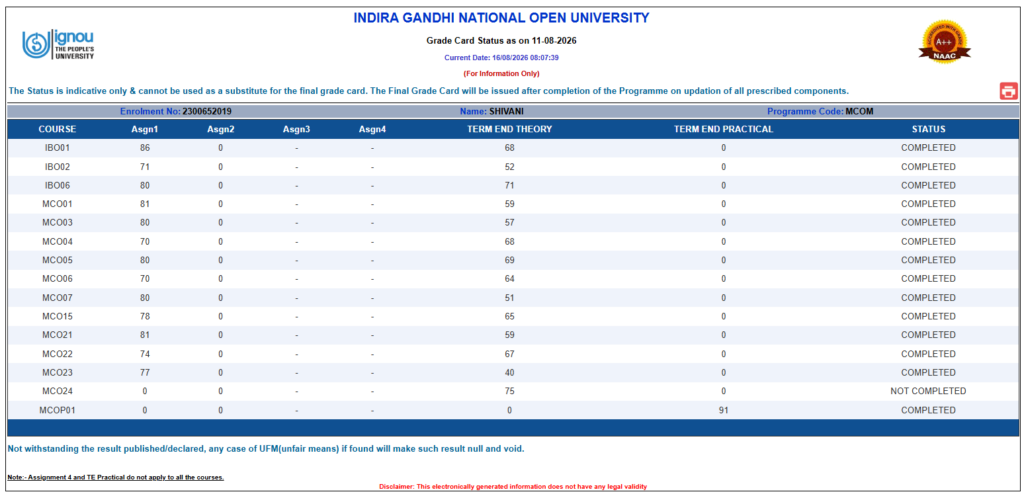This screenshot has width=1024, height=496.
Task: Select the Asgn1 column header
Action: (x=144, y=129)
